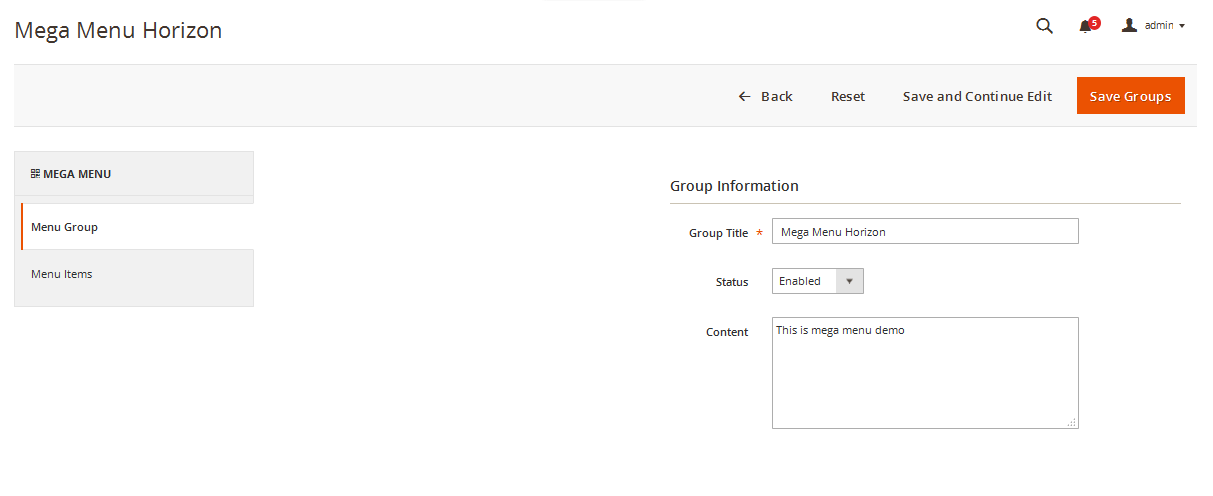The width and height of the screenshot is (1213, 496).
Task: Click the grid icon beside MEGA MENU
Action: [35, 174]
